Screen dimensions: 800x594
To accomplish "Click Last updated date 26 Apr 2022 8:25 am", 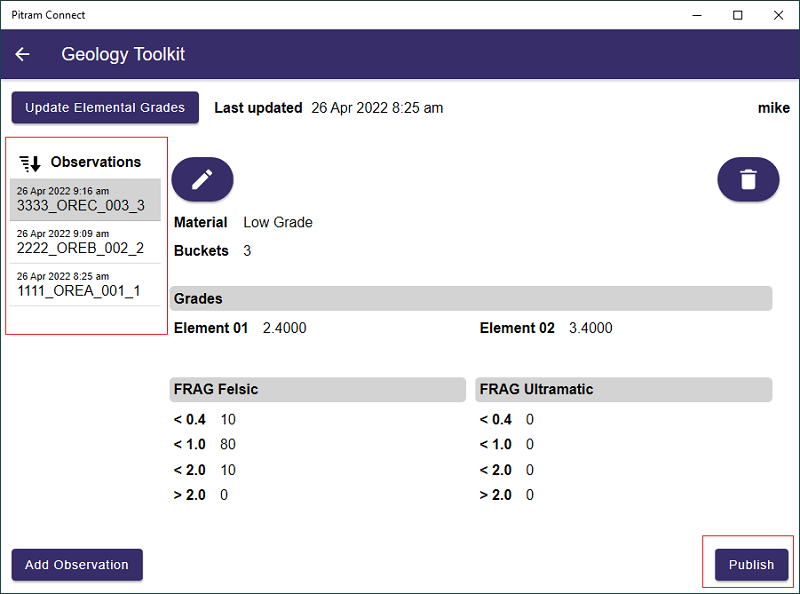I will pyautogui.click(x=377, y=108).
